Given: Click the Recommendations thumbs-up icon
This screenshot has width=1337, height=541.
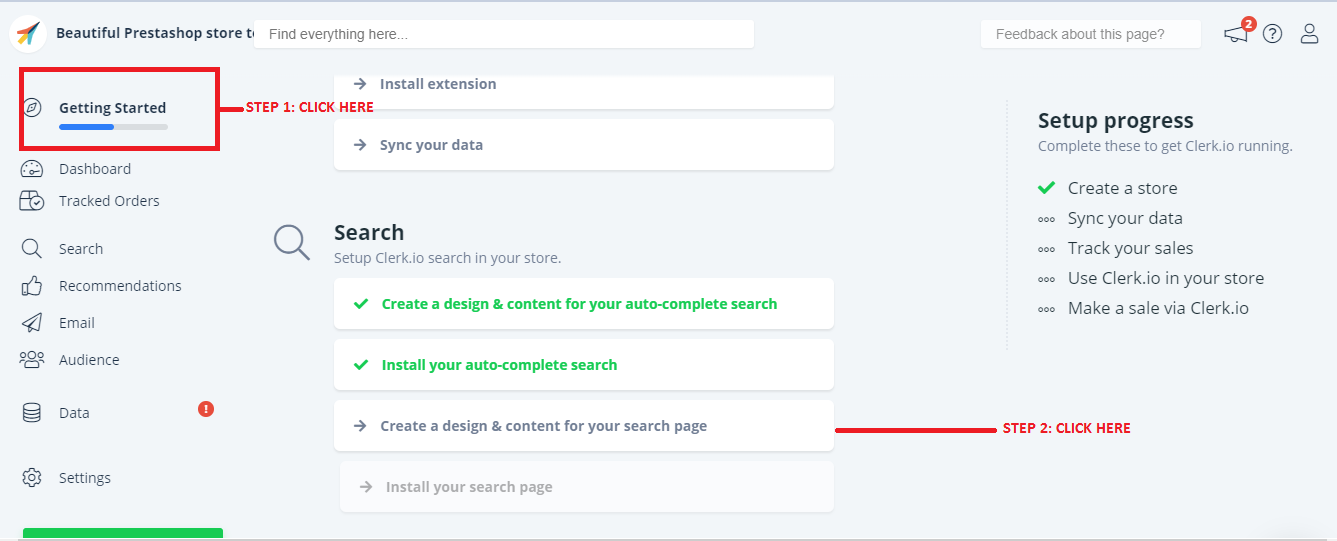Looking at the screenshot, I should 32,286.
